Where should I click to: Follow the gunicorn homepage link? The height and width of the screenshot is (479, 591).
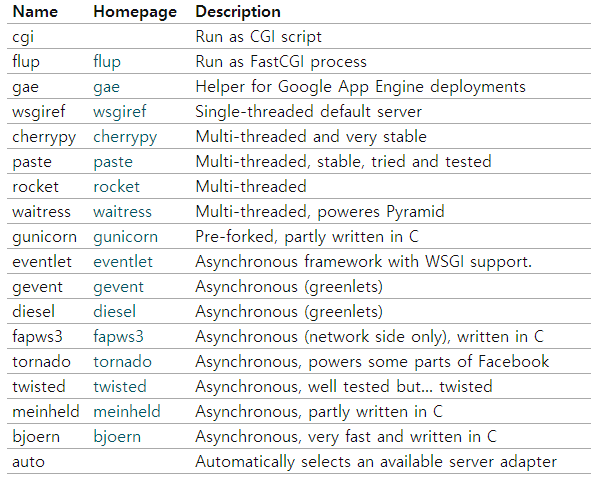point(126,237)
